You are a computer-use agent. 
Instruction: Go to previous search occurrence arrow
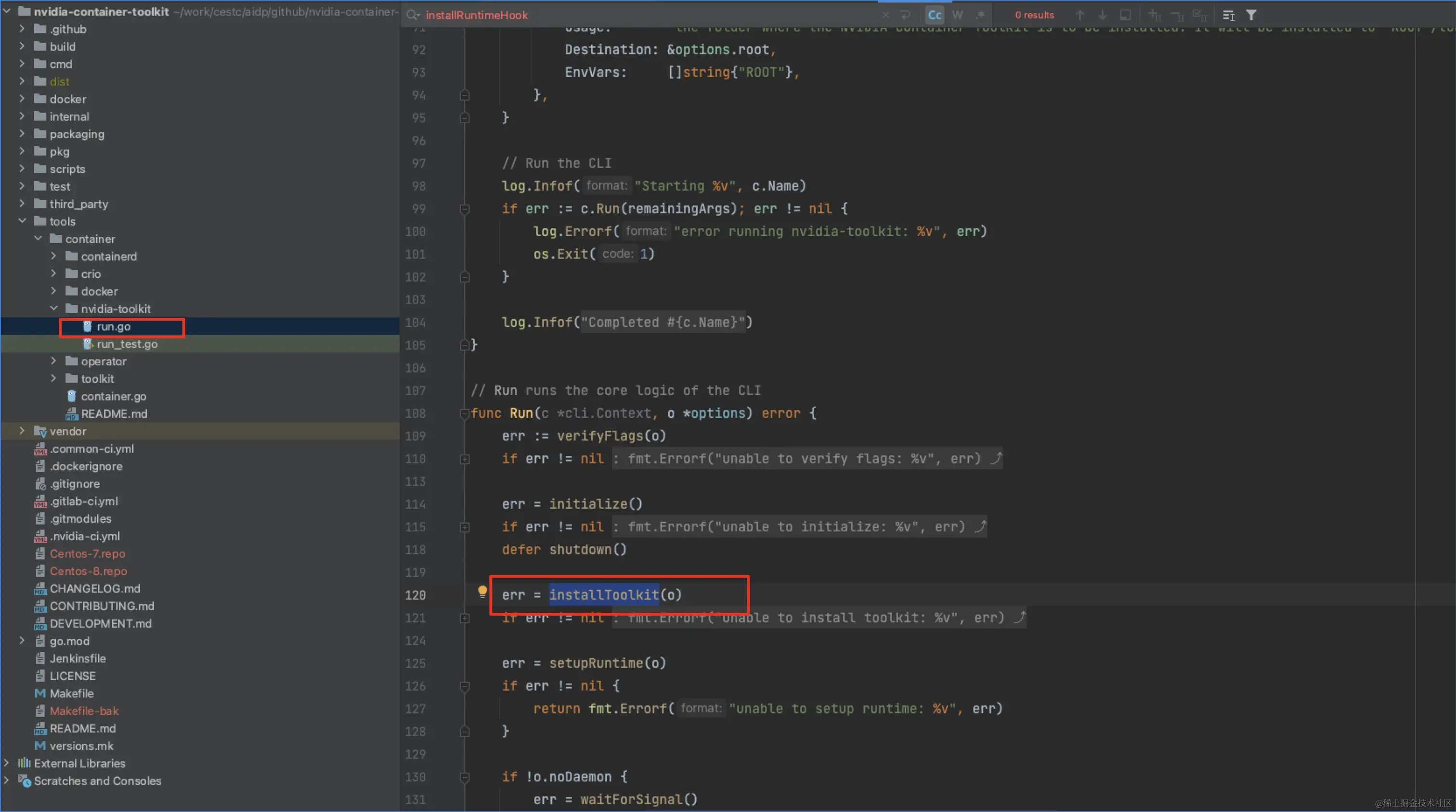tap(1079, 15)
